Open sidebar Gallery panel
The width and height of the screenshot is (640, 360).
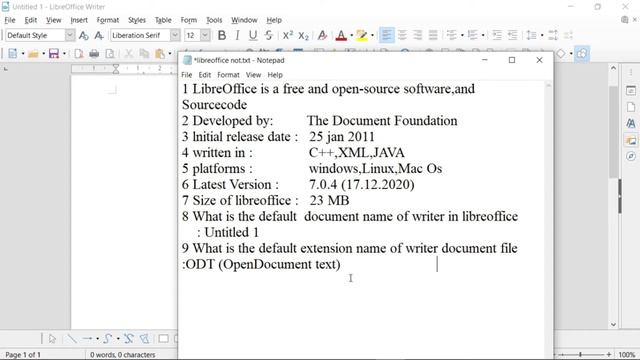631,140
